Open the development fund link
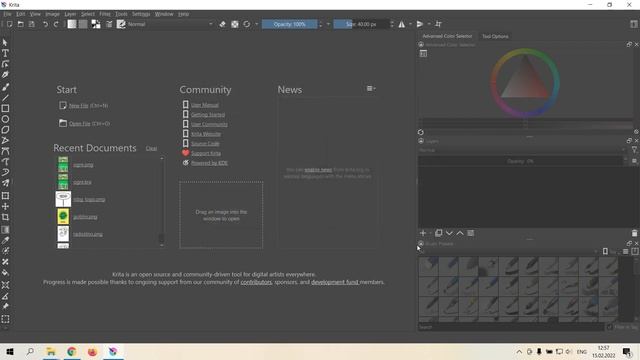The width and height of the screenshot is (640, 360). 335,282
